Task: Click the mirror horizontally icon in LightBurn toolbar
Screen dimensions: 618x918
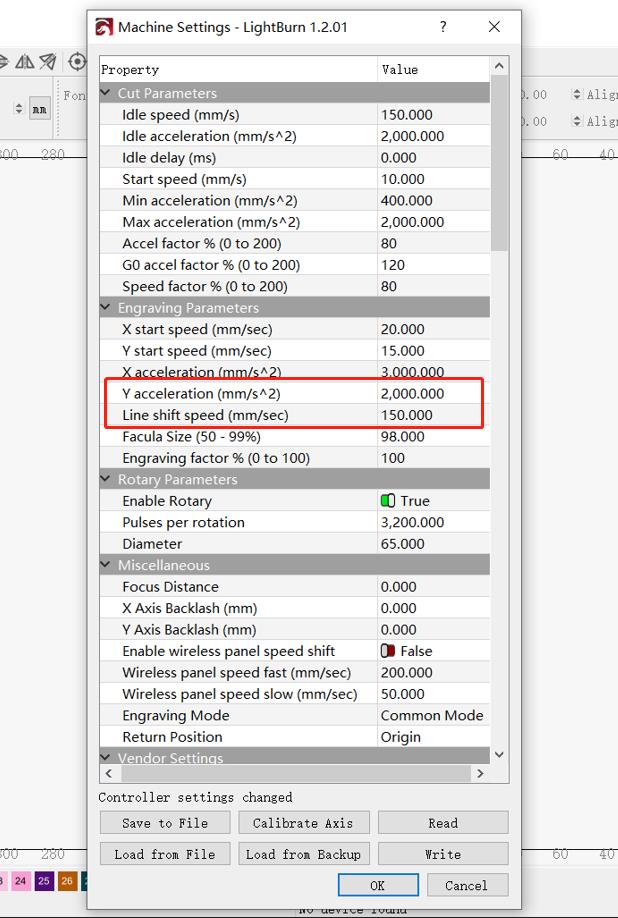Action: click(x=24, y=61)
